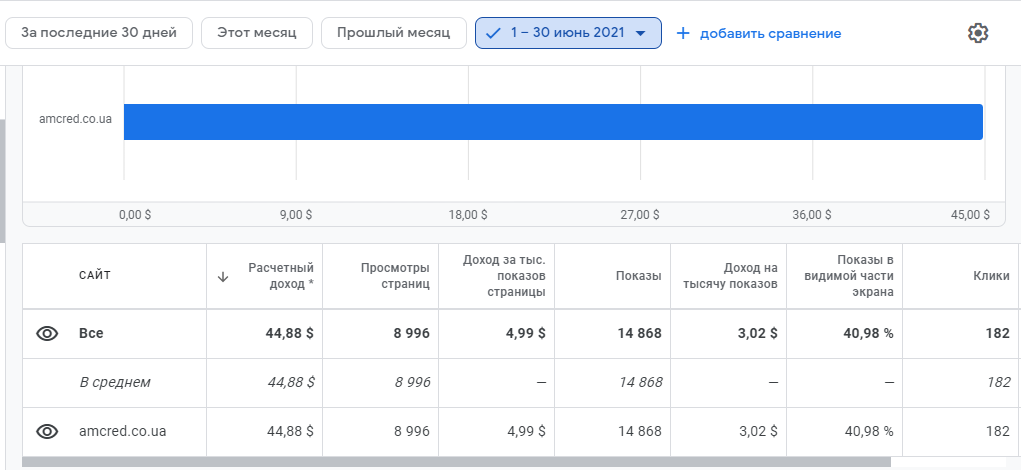The image size is (1021, 470).
Task: Click the bold 40,98 % viewability cell
Action: coord(869,333)
